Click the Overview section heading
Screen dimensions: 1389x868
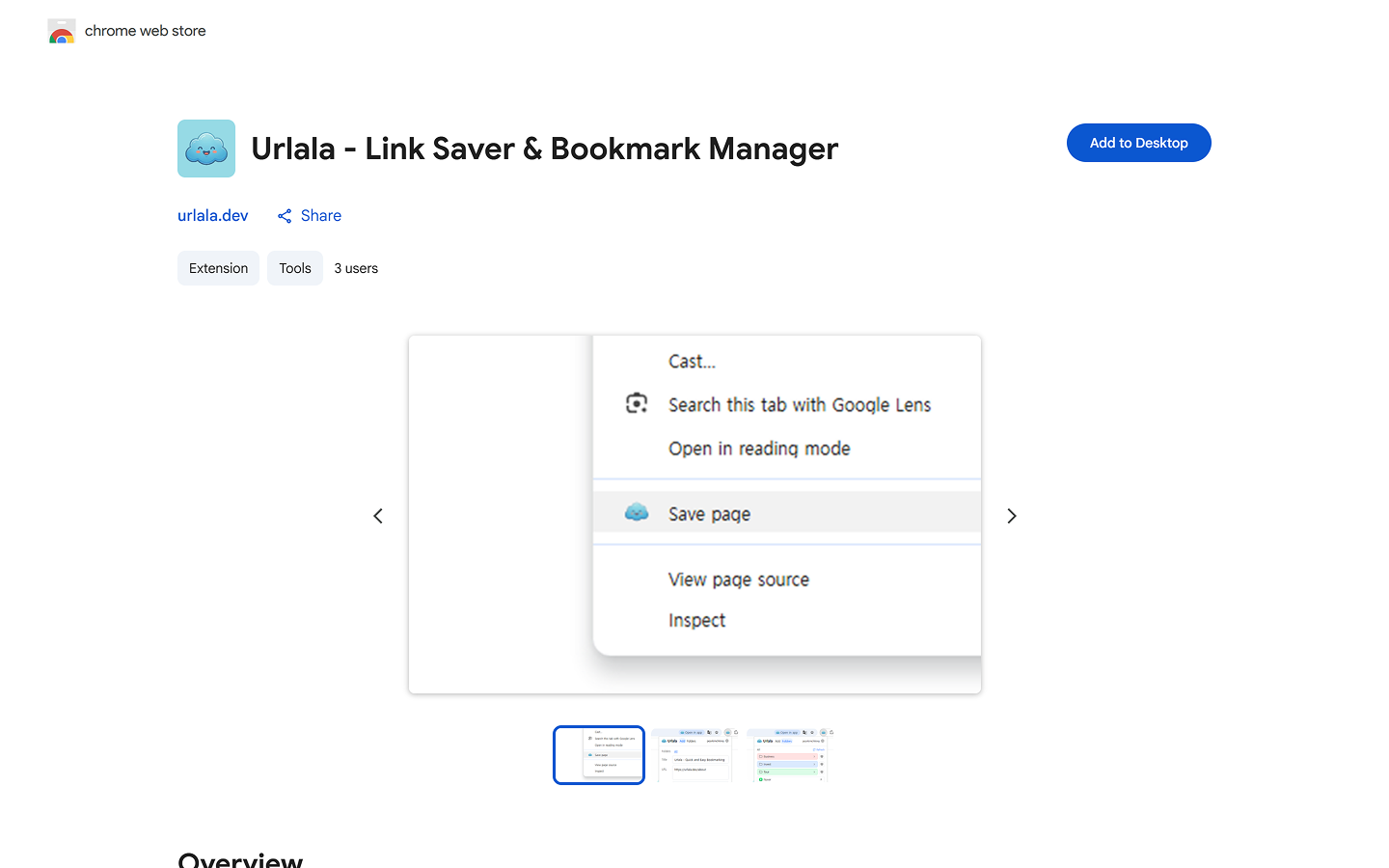tap(240, 859)
